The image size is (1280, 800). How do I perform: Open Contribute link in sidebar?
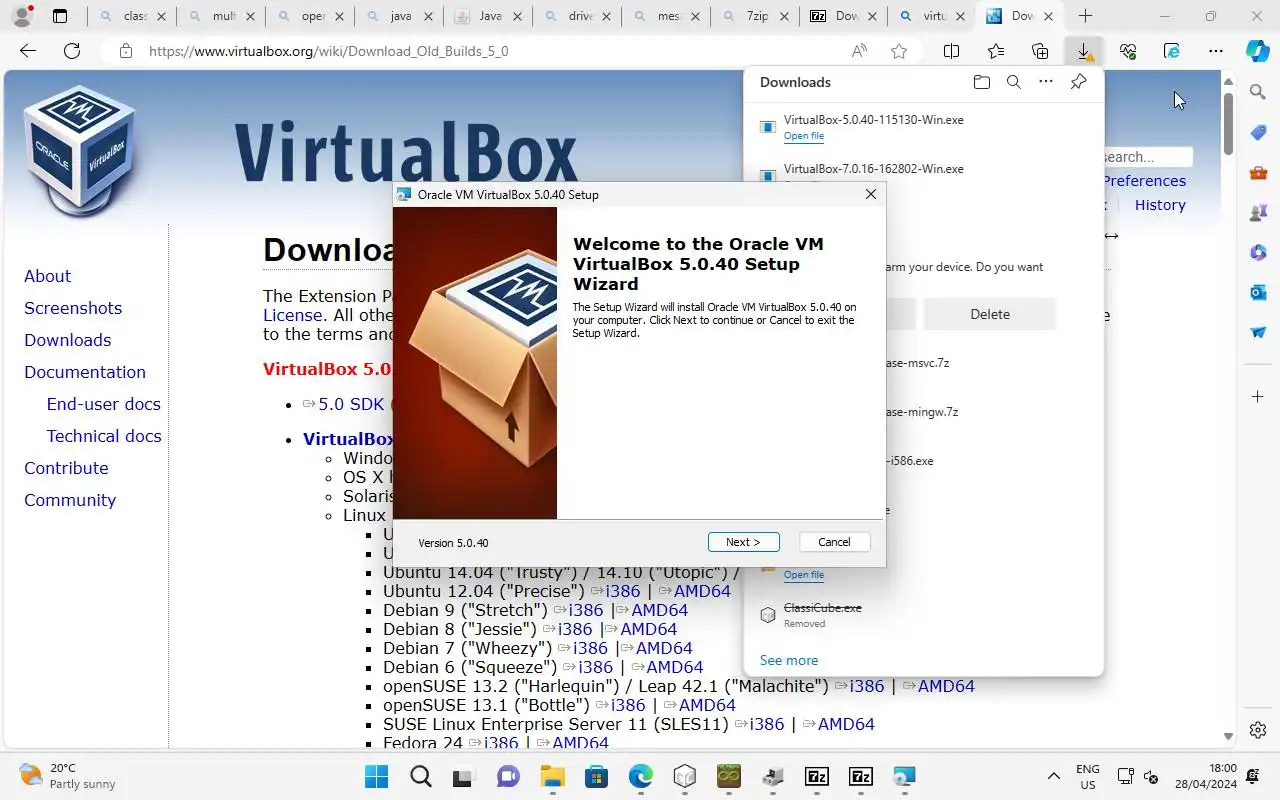click(x=66, y=468)
